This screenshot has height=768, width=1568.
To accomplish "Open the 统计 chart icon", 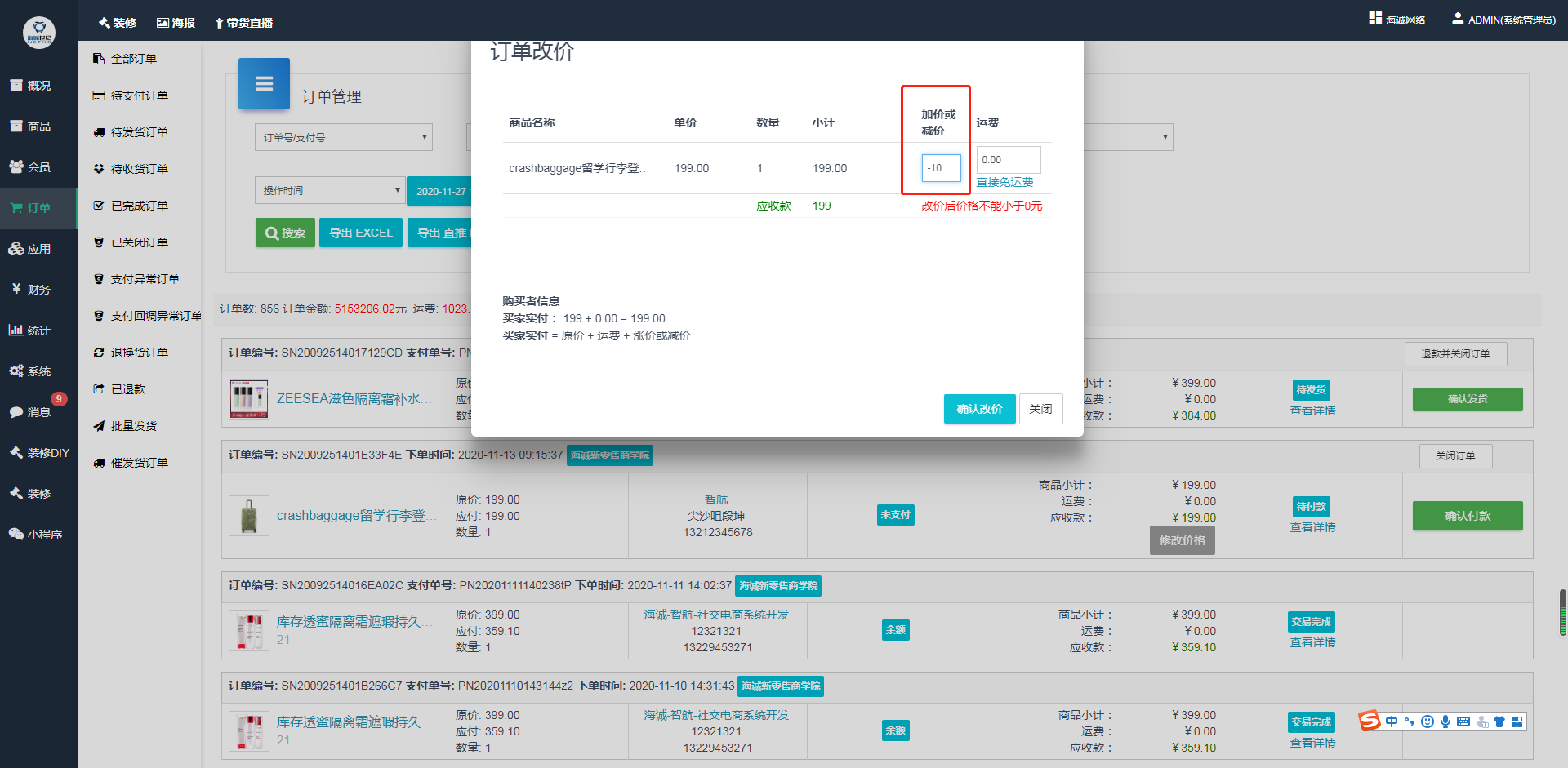I will [x=16, y=331].
